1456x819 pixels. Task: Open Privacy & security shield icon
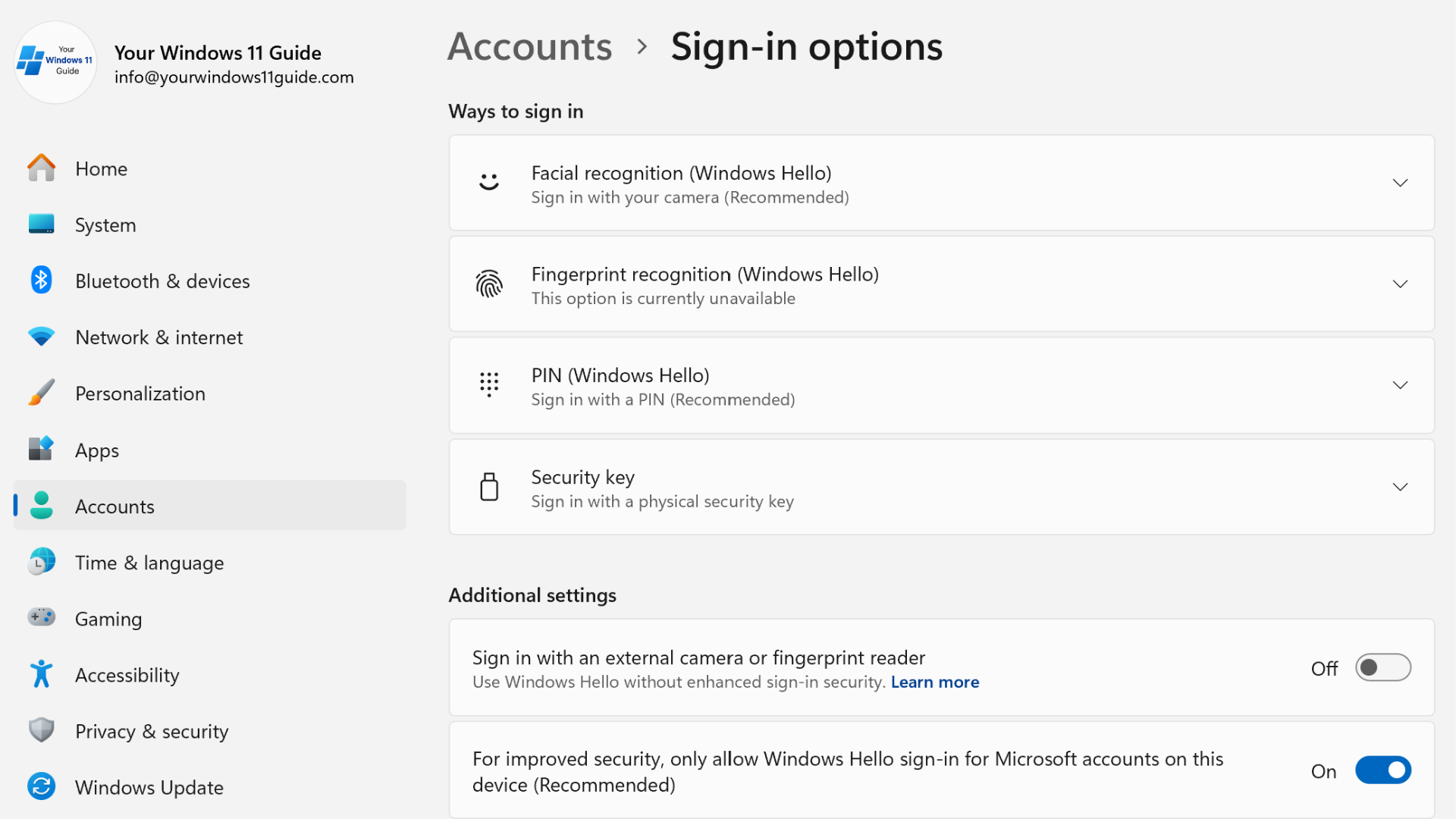pos(41,730)
